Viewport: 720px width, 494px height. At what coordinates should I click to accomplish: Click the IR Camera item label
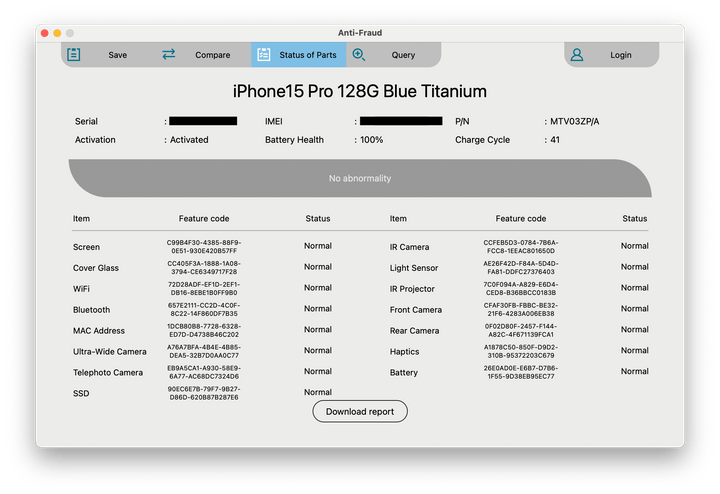pos(410,247)
